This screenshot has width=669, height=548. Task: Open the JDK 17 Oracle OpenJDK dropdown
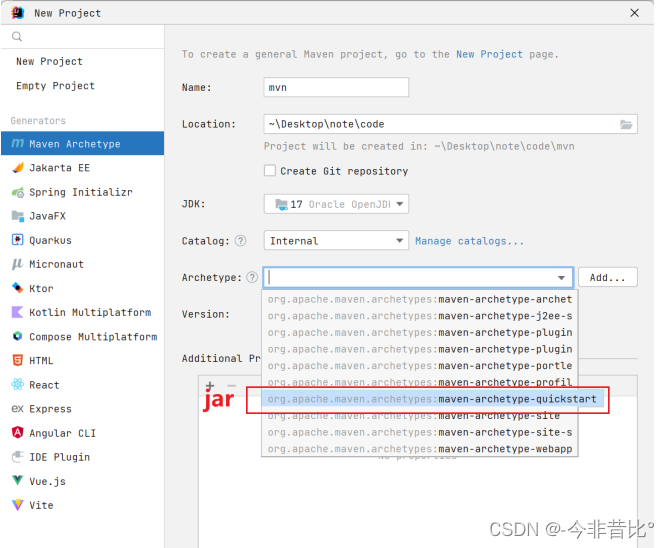tap(336, 204)
